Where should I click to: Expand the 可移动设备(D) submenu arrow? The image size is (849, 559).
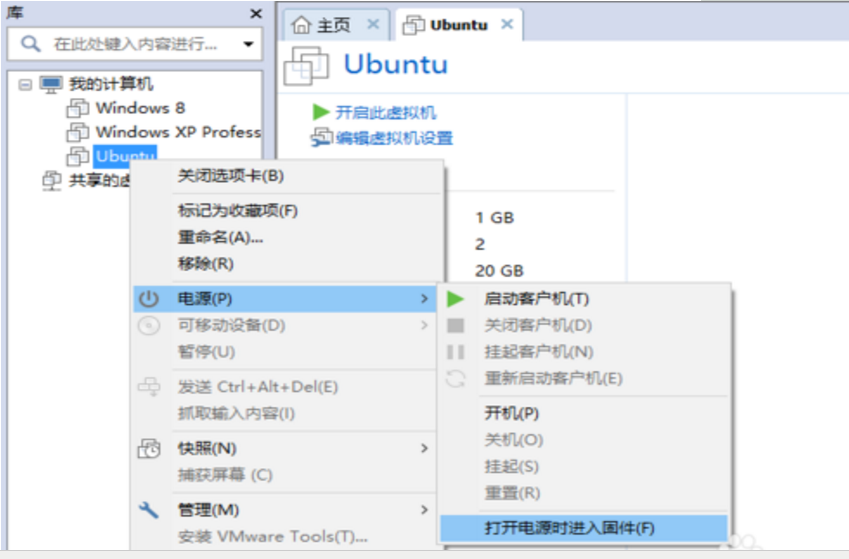point(424,325)
